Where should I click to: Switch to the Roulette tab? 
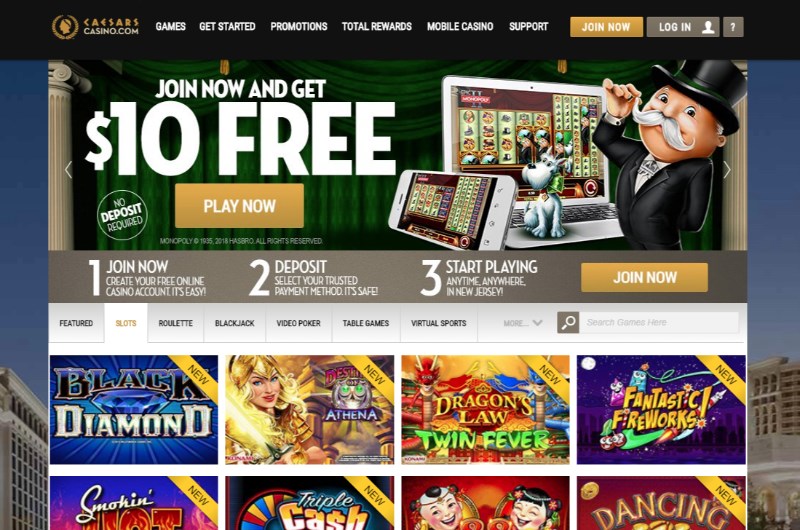pos(176,323)
